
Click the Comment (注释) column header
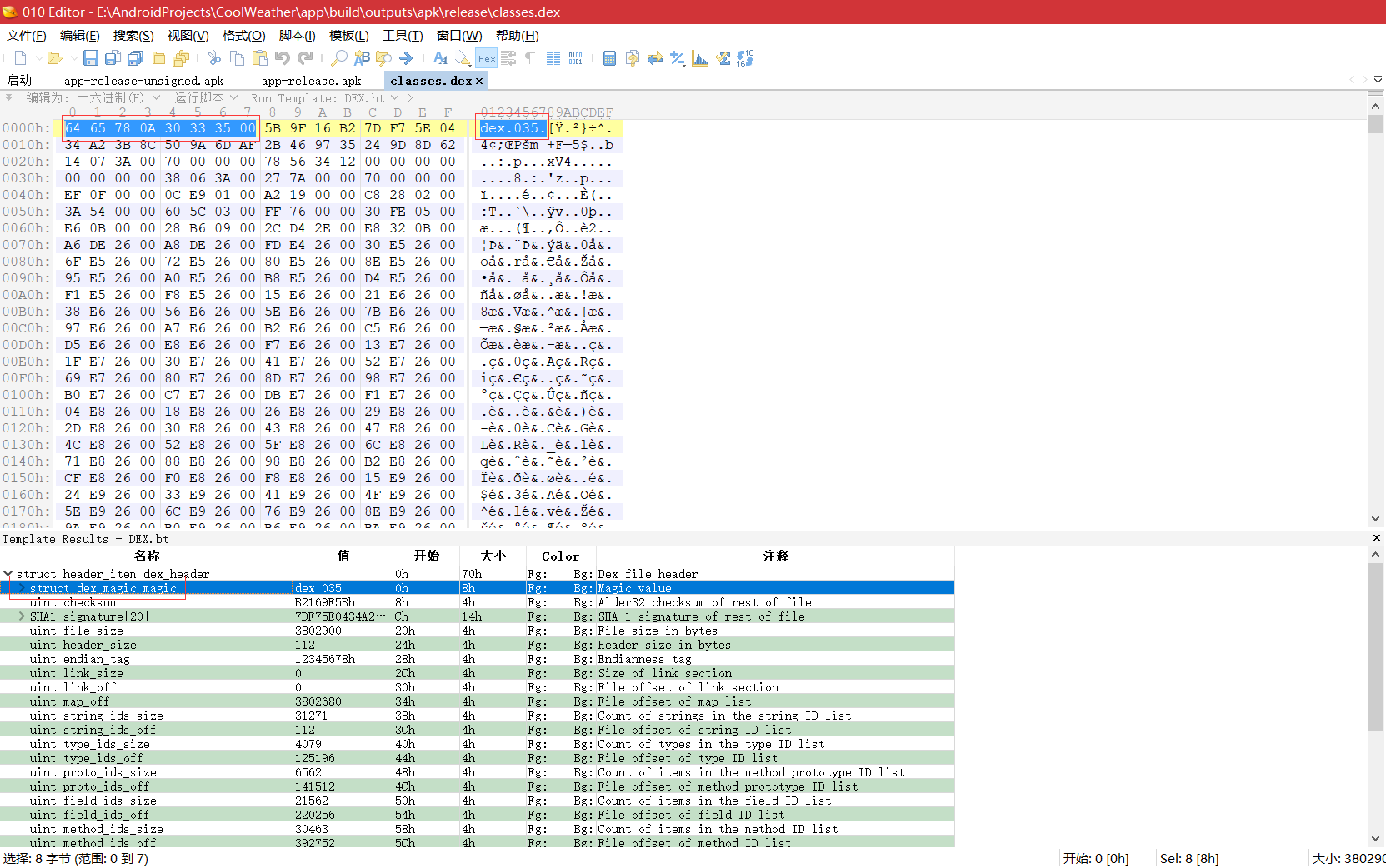[x=775, y=556]
